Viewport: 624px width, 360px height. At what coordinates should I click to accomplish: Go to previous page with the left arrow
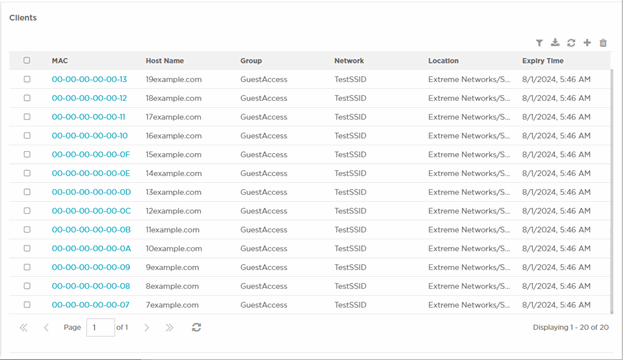click(x=46, y=328)
